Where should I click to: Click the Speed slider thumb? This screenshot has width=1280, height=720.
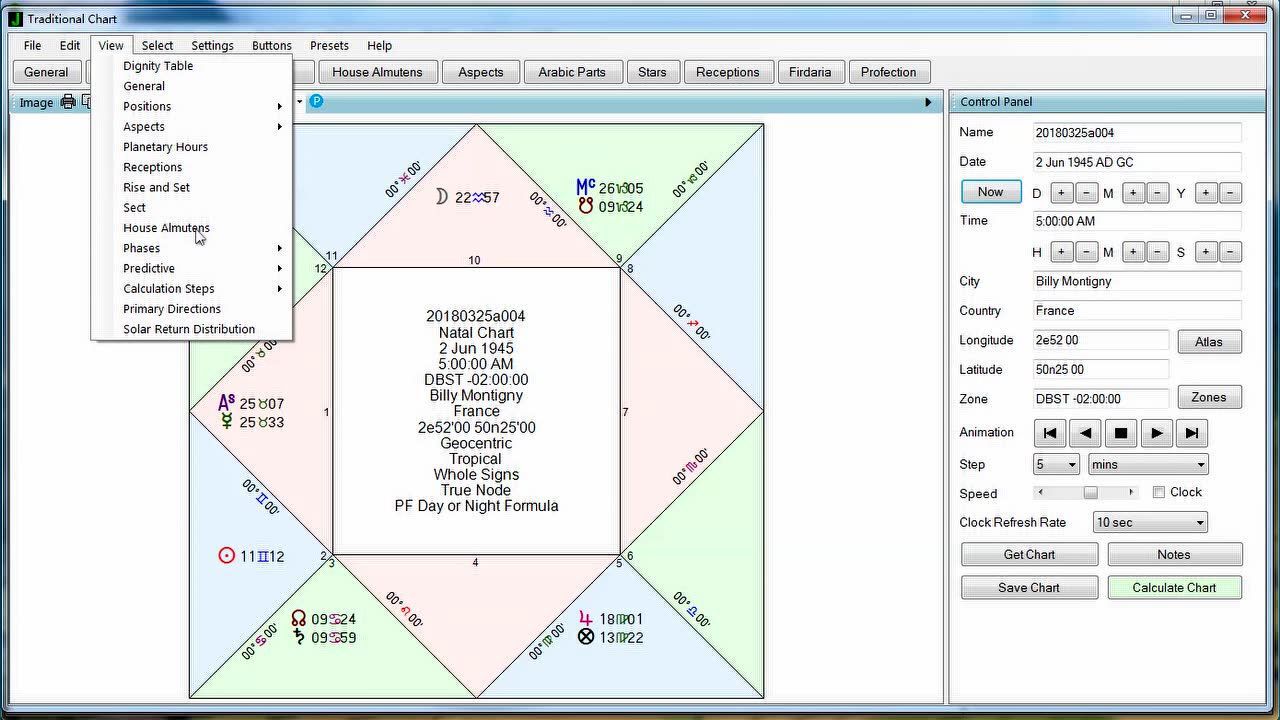pos(1091,493)
